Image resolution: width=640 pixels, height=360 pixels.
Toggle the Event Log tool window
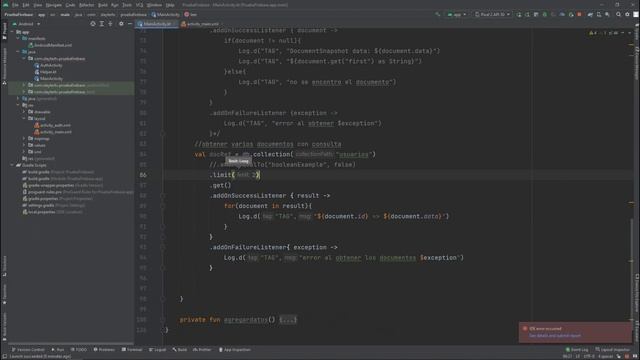pyautogui.click(x=577, y=350)
